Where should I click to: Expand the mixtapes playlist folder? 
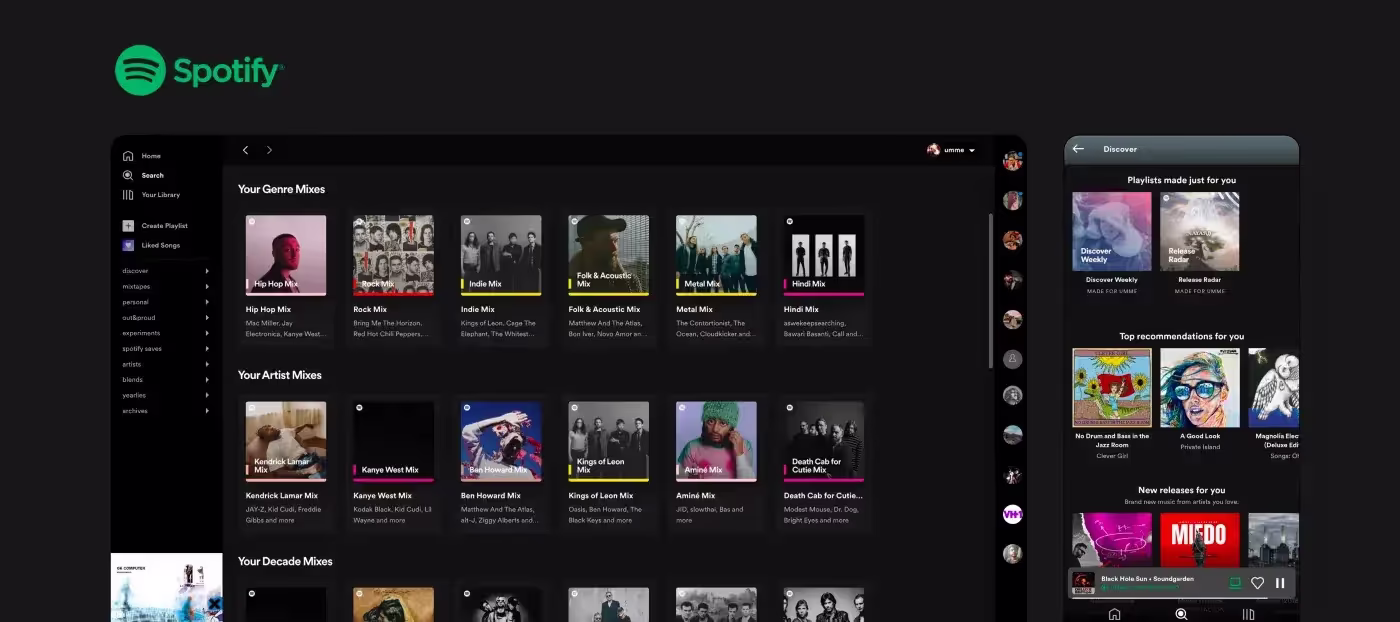tap(207, 287)
